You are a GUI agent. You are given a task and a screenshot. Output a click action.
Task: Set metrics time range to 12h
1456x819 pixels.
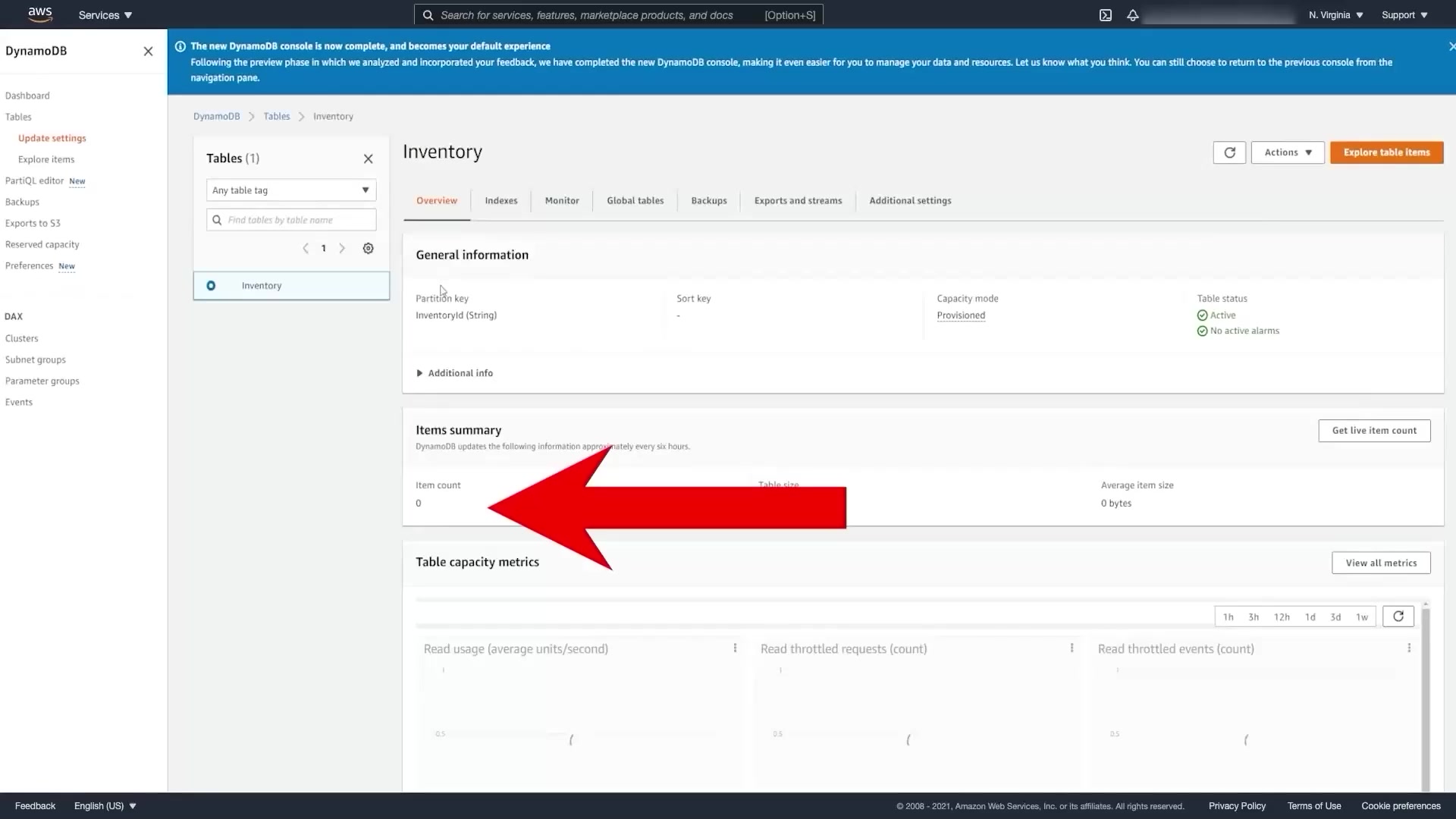[1282, 617]
